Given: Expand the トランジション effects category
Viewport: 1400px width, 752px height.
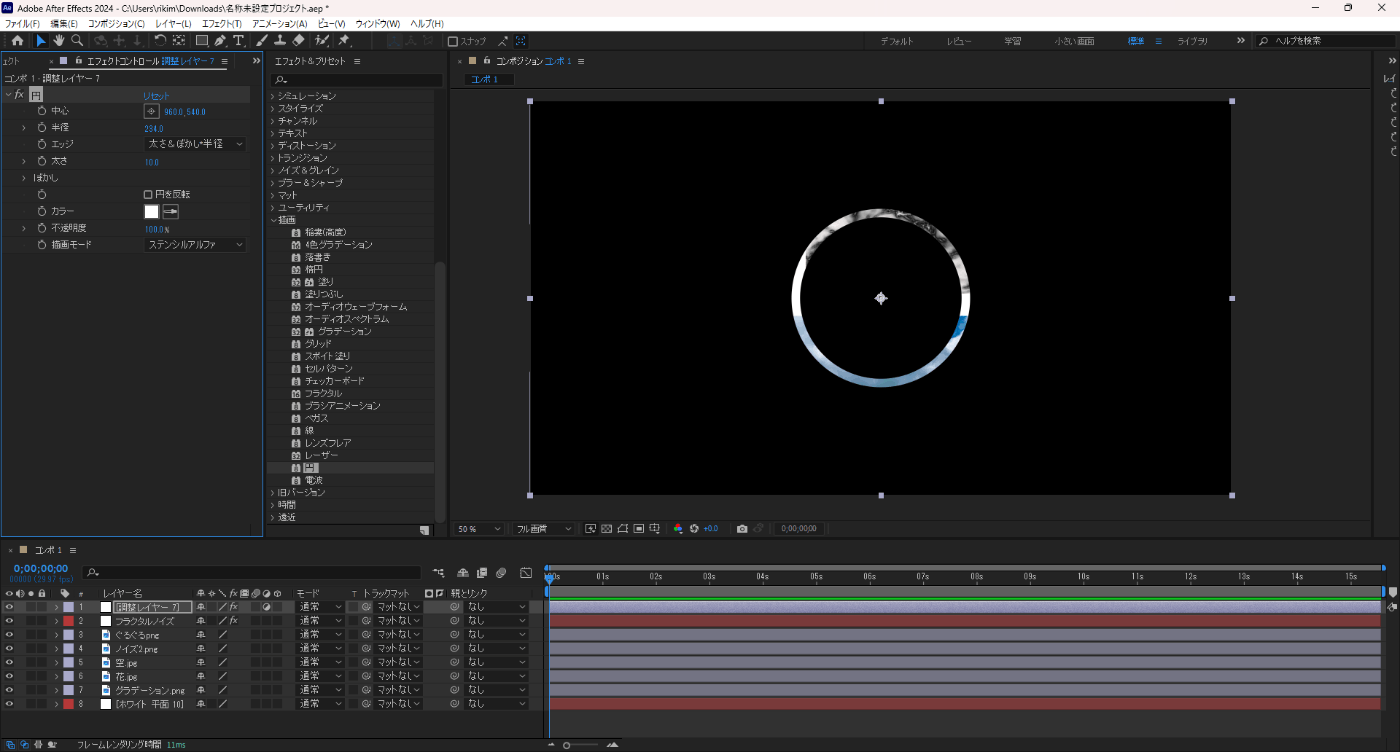Looking at the screenshot, I should pyautogui.click(x=272, y=158).
